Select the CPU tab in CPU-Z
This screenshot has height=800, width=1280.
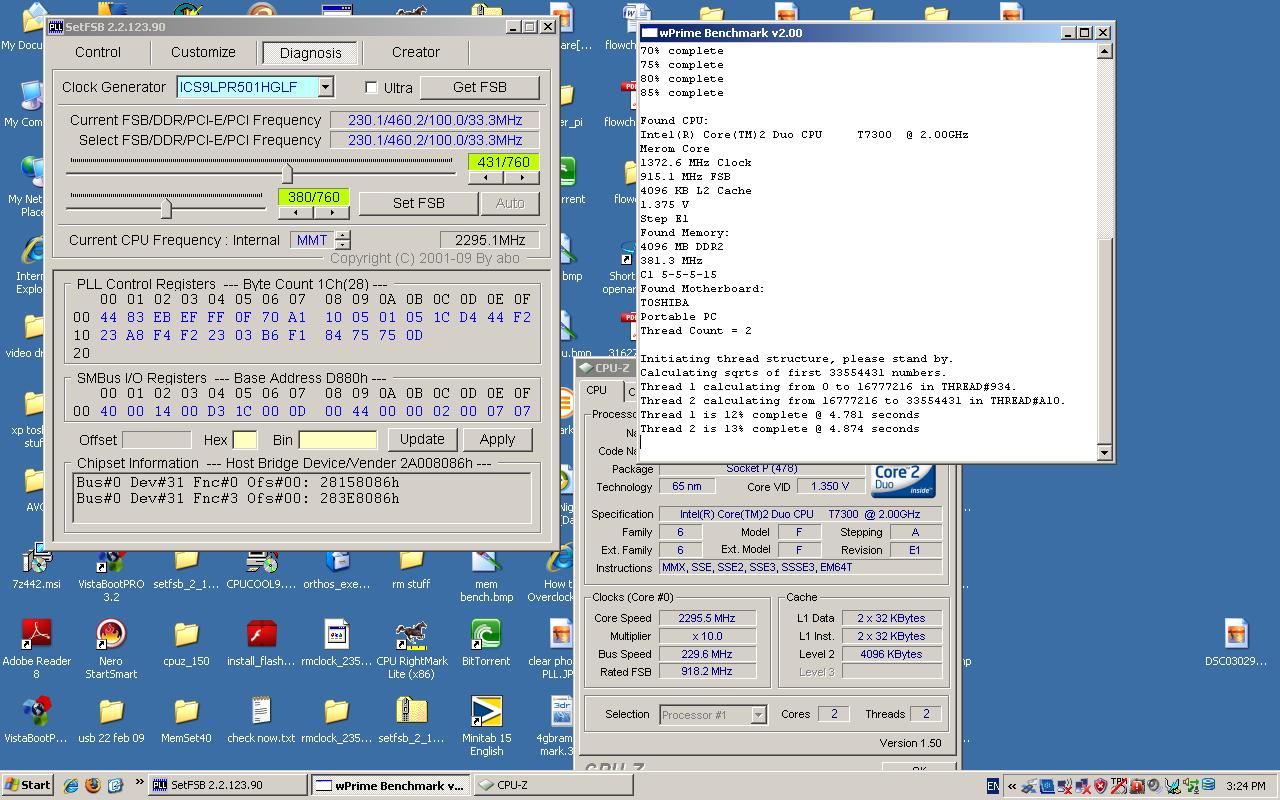[596, 391]
